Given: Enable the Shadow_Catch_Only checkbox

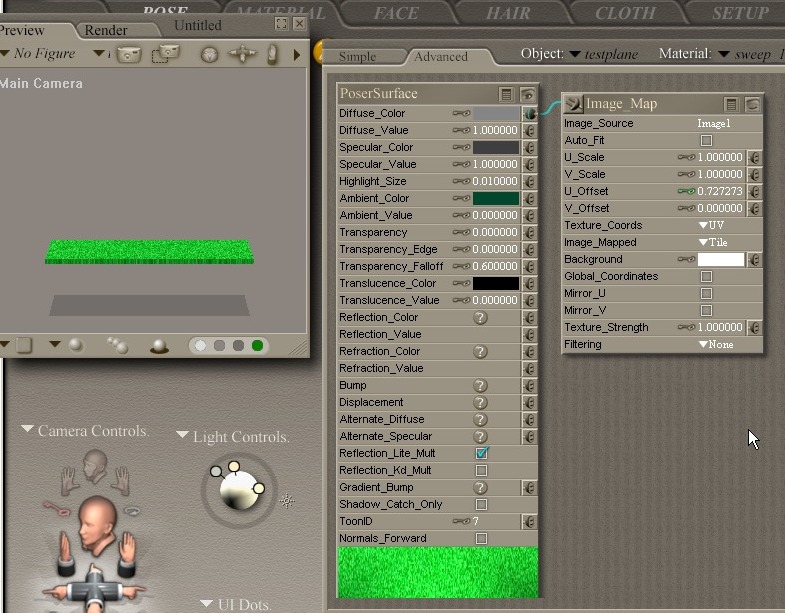Looking at the screenshot, I should (481, 504).
